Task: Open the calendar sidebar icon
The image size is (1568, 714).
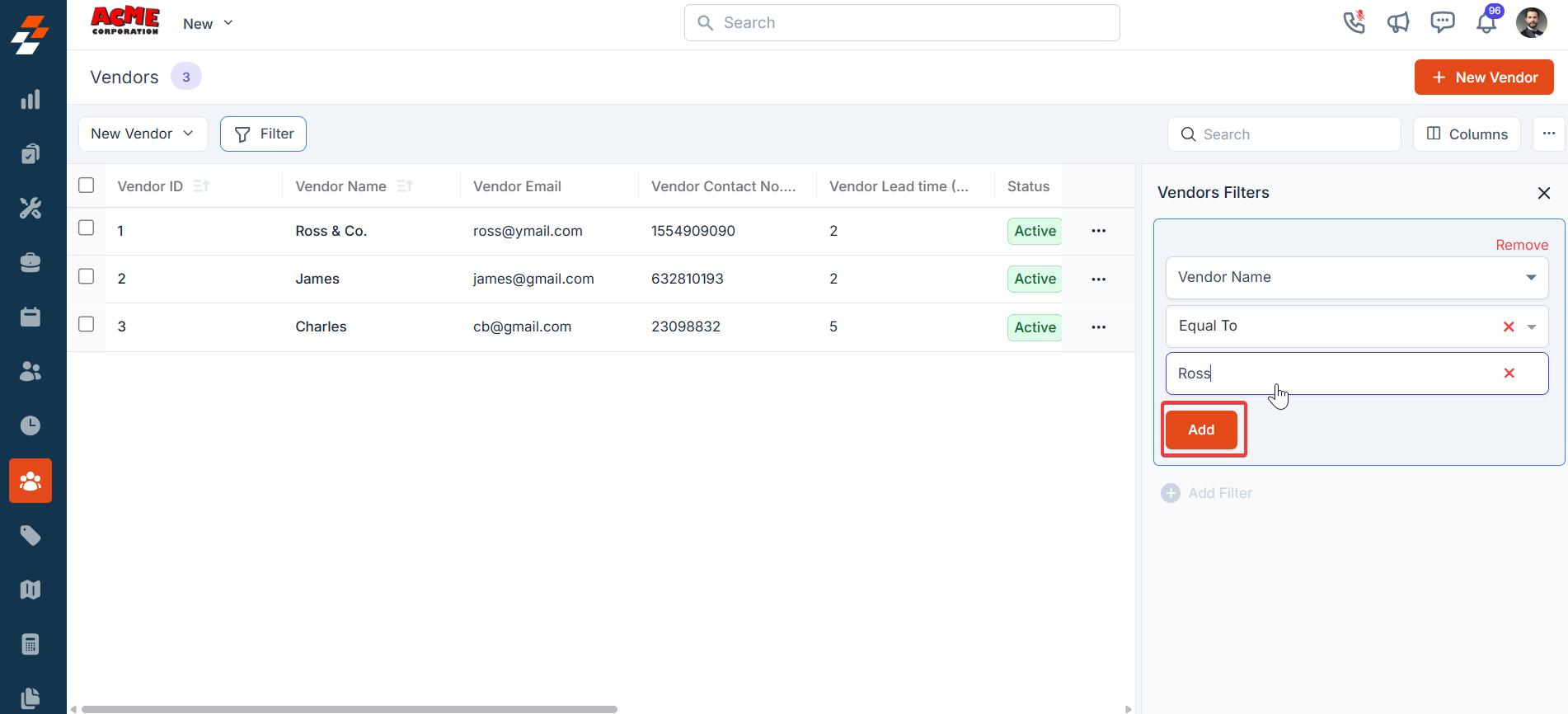Action: point(31,317)
